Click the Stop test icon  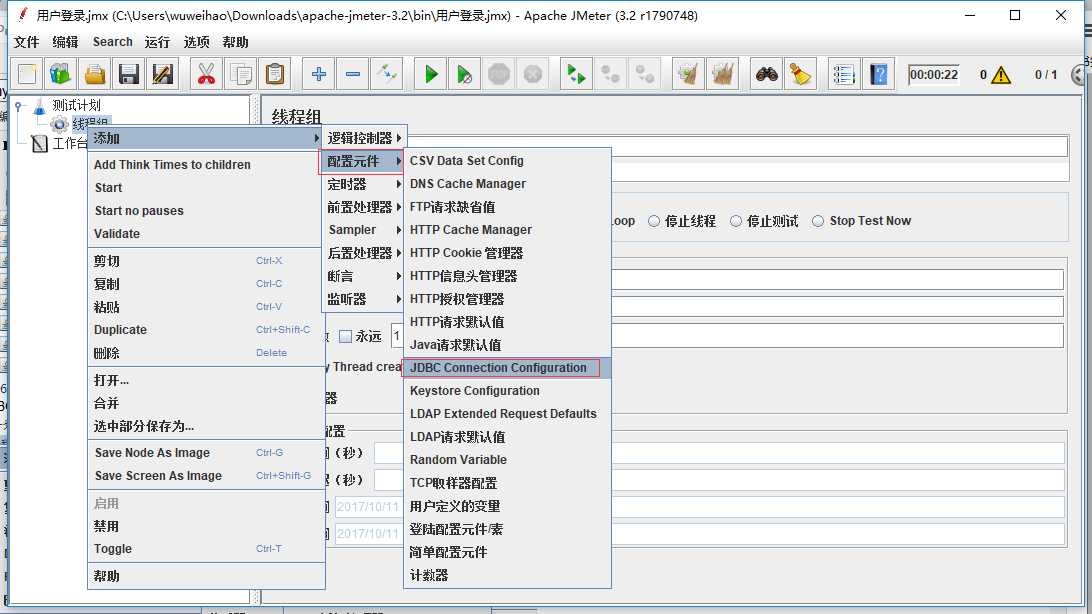coord(499,74)
